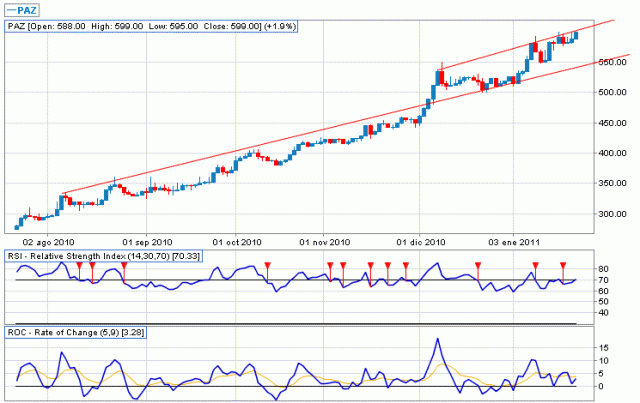
Task: Click the 80 level on RSI axis
Action: point(603,269)
